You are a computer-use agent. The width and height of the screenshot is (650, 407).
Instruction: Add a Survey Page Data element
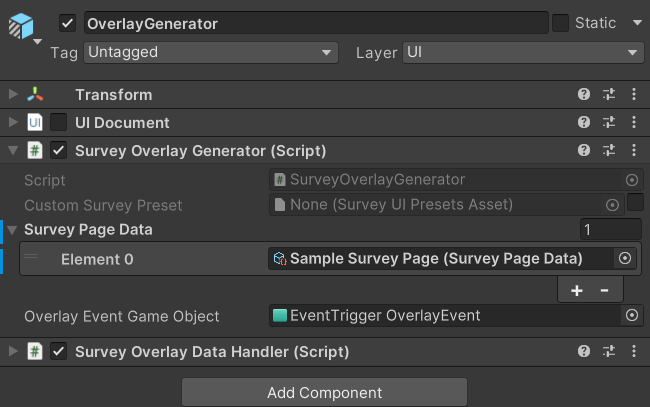click(577, 291)
